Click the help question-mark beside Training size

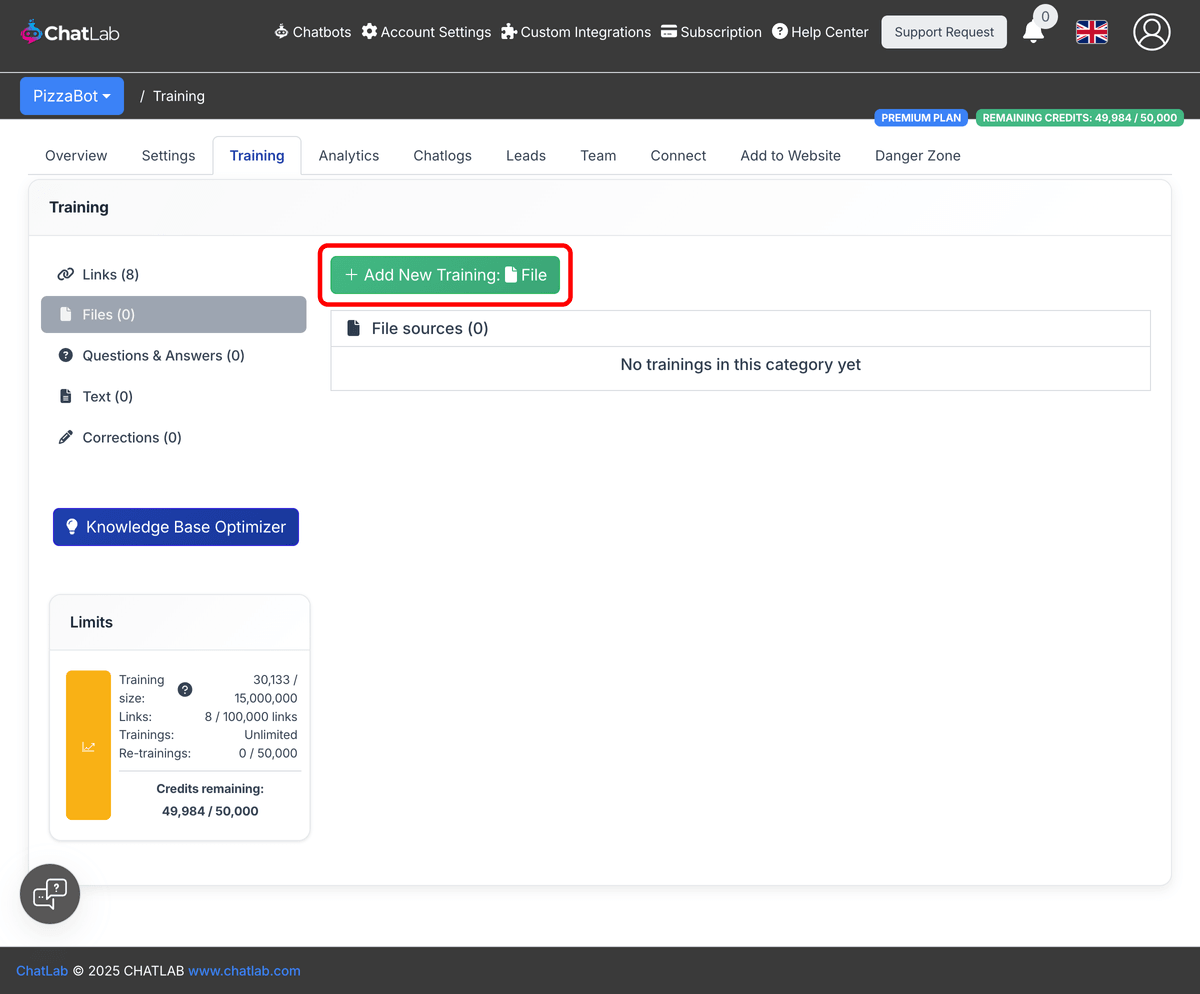tap(184, 689)
